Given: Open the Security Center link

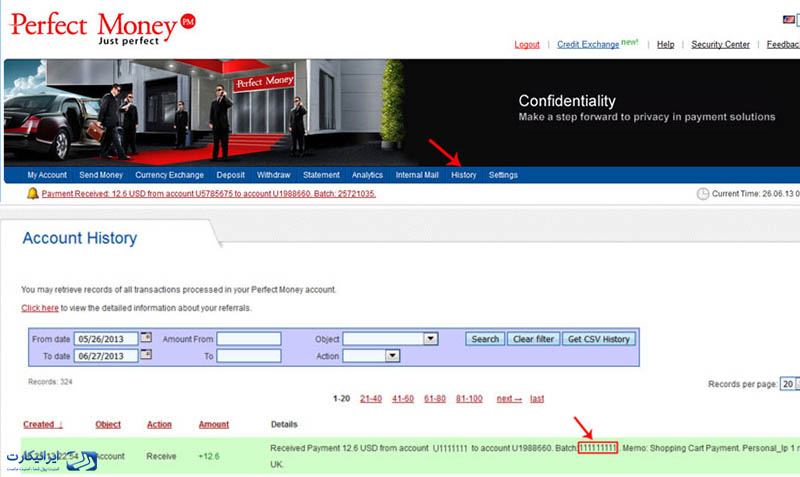Looking at the screenshot, I should coord(720,44).
